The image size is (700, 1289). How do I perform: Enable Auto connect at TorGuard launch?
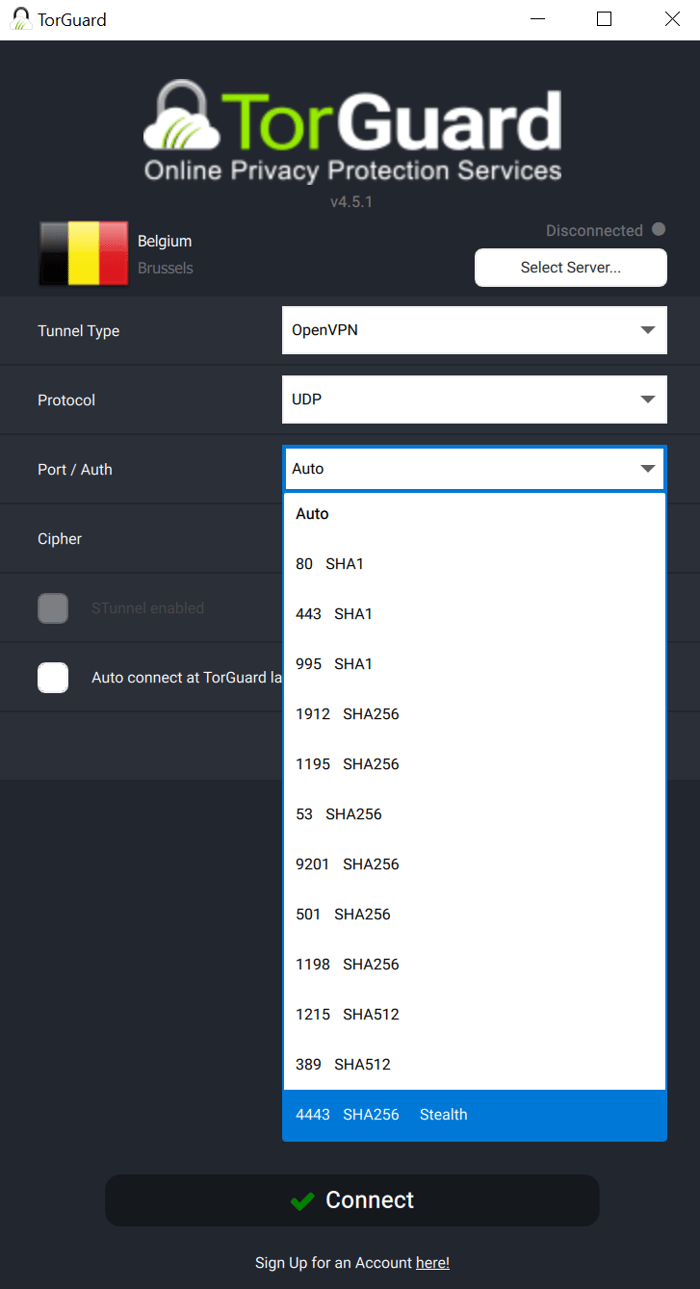tap(53, 677)
